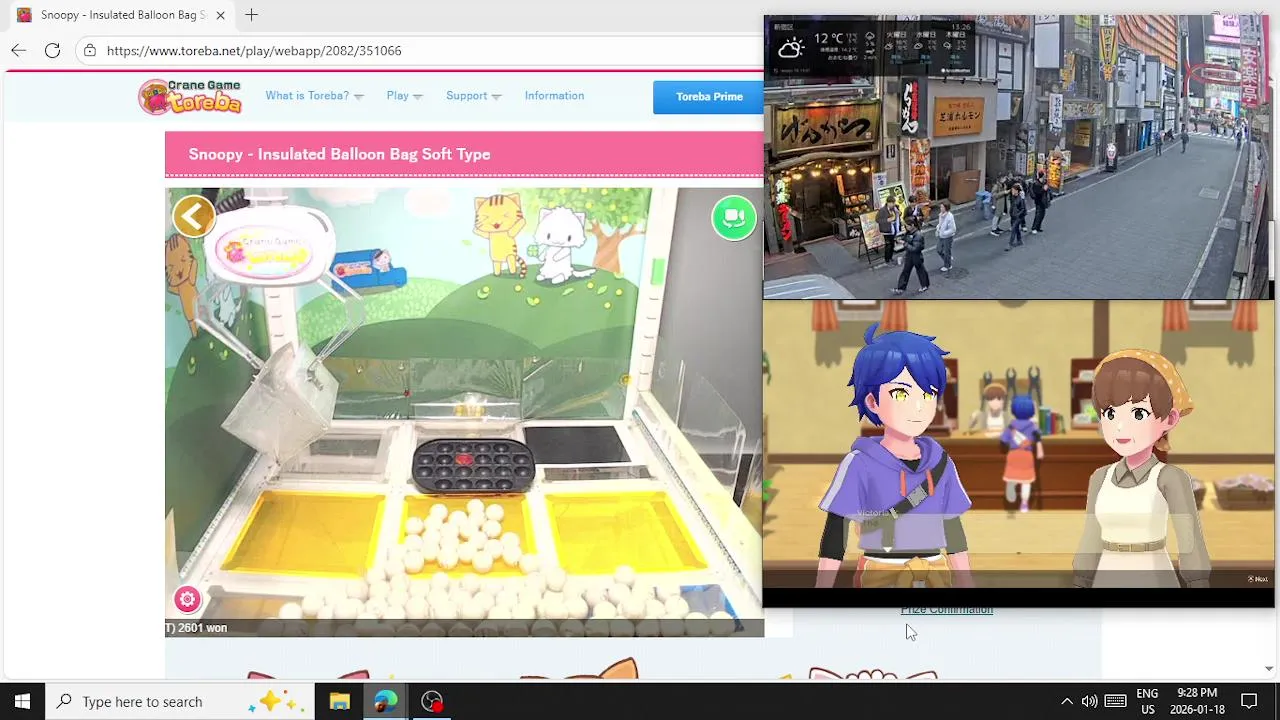The image size is (1280, 720).
Task: Click the Toreba Prime button
Action: (709, 97)
